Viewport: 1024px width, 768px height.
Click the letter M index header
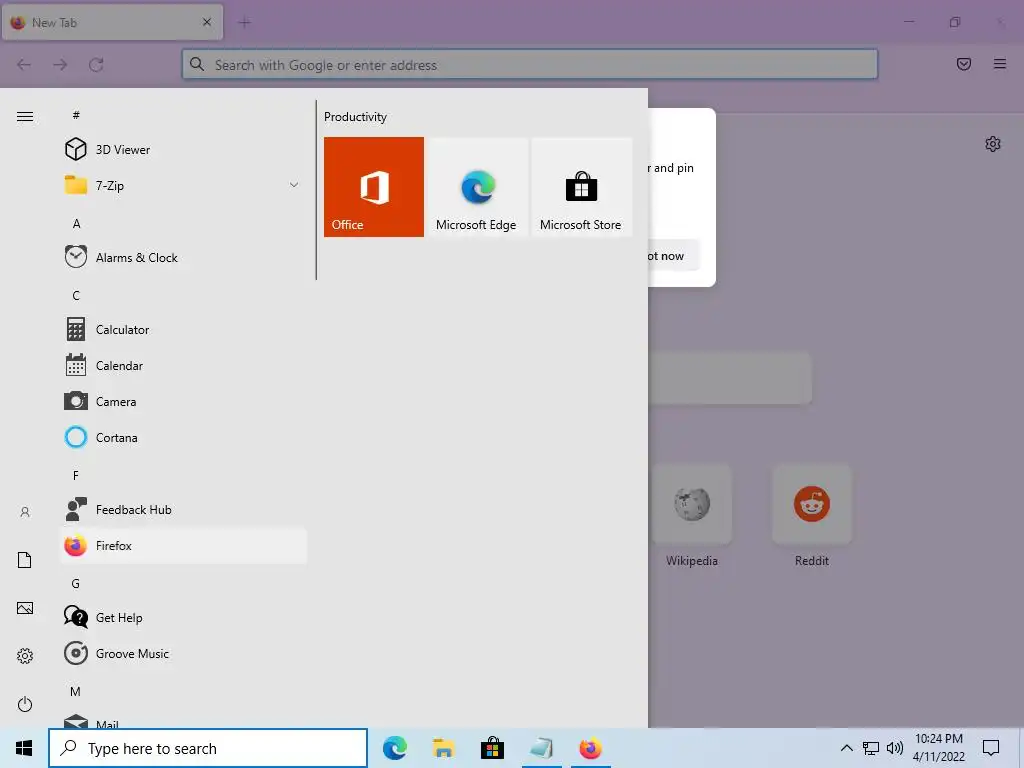click(x=76, y=692)
